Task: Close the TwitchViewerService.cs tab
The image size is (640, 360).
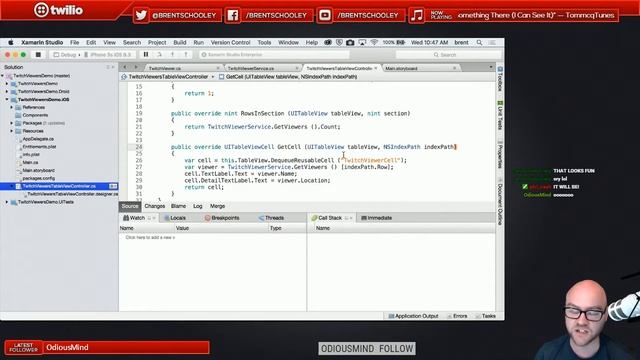Action: tap(297, 68)
